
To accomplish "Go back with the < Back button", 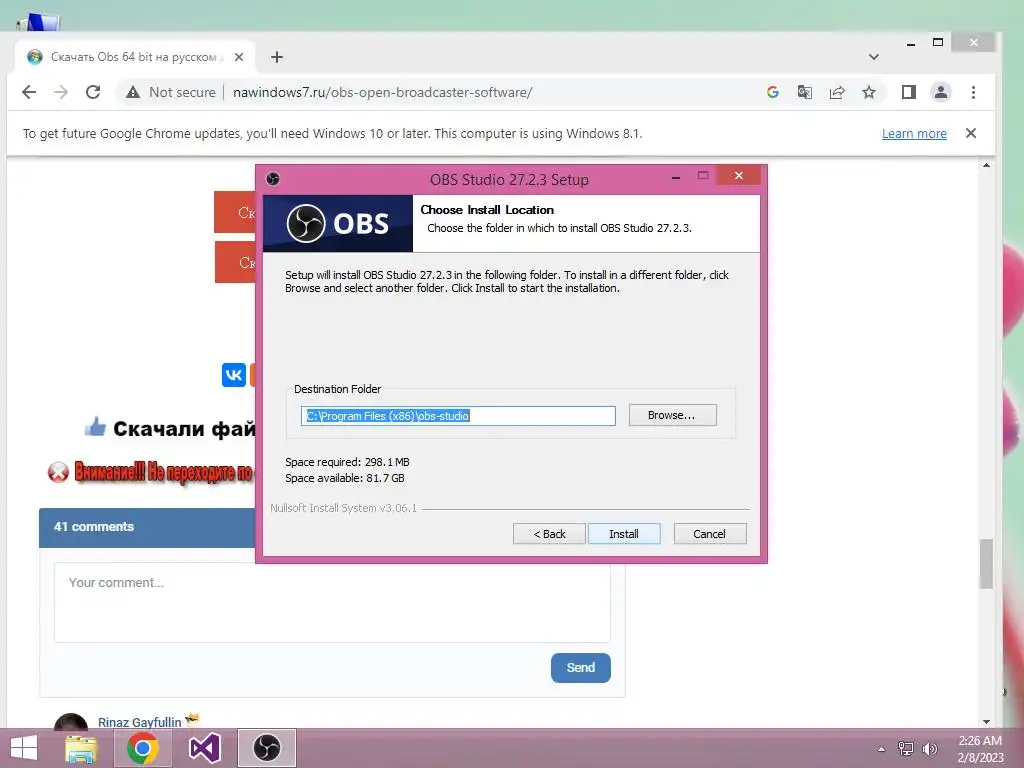I will pos(549,534).
